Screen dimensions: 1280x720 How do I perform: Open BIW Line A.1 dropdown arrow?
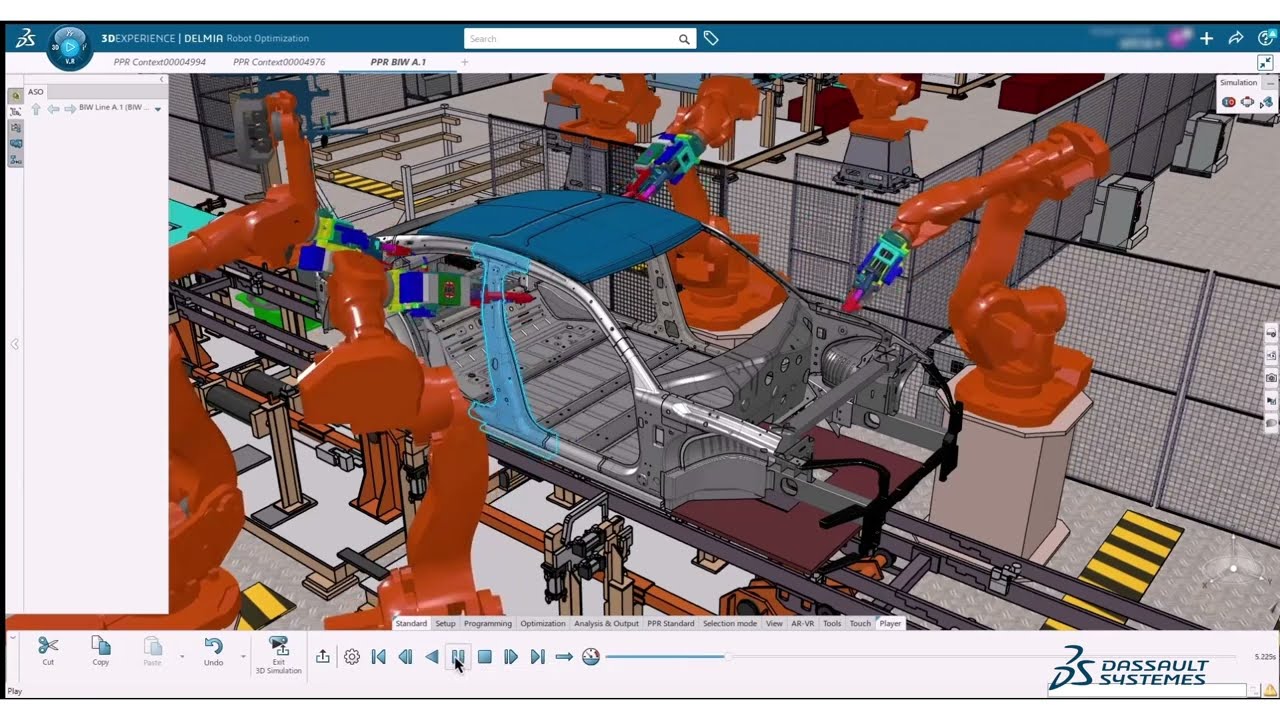tap(158, 108)
